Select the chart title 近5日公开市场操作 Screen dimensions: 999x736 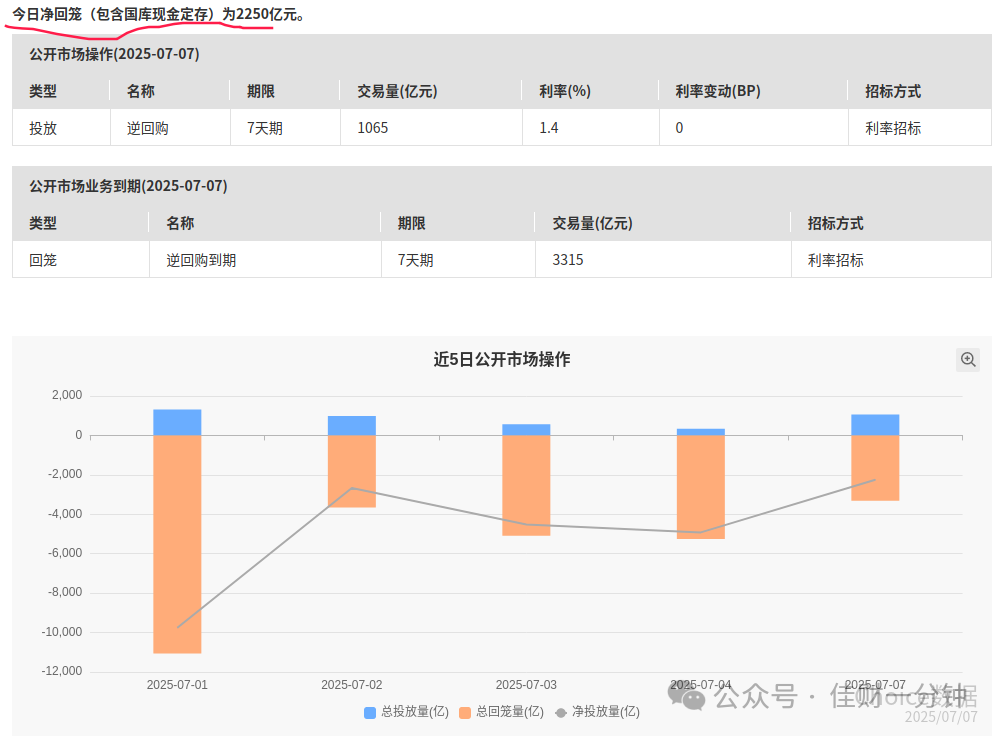click(502, 359)
